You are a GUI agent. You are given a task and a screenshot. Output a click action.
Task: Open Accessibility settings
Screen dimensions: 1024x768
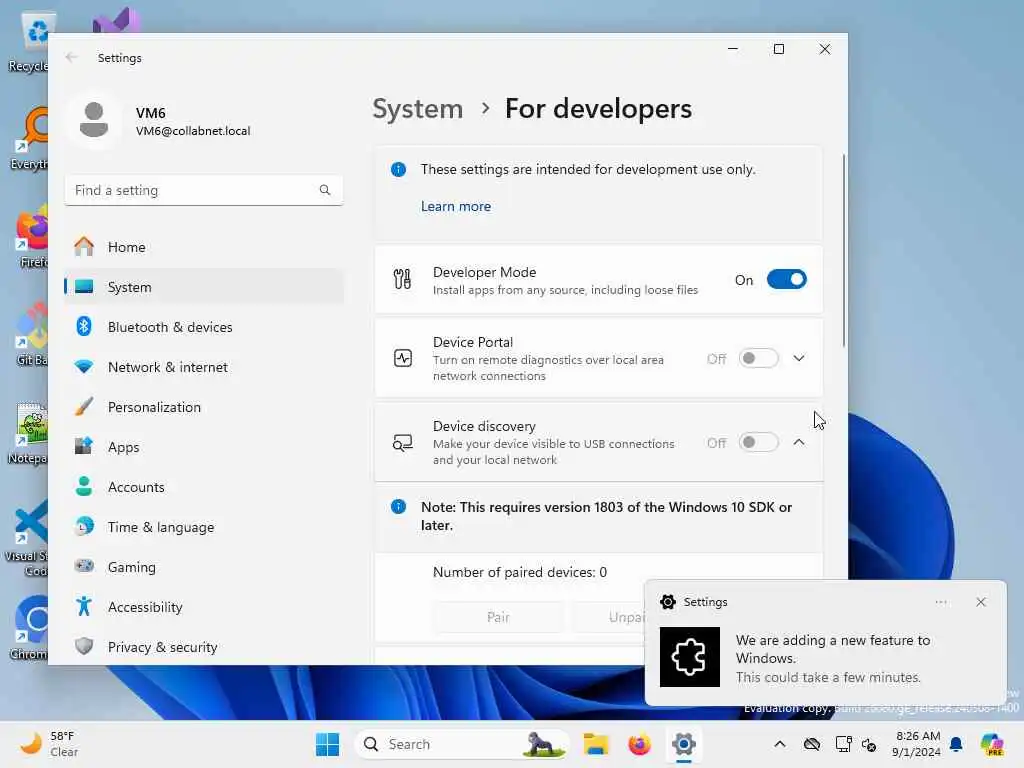click(x=204, y=607)
